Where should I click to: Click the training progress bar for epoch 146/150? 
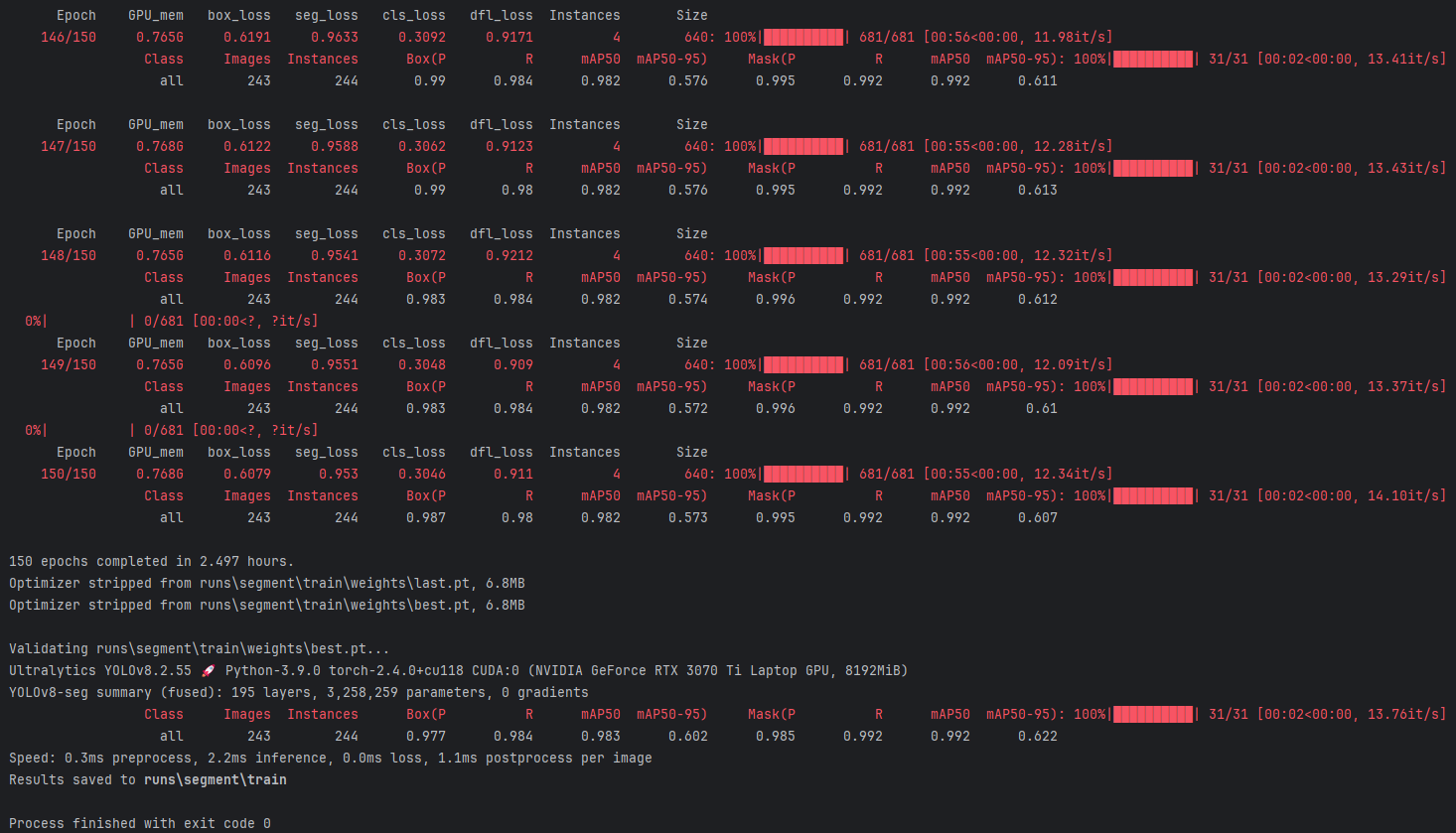pos(803,37)
